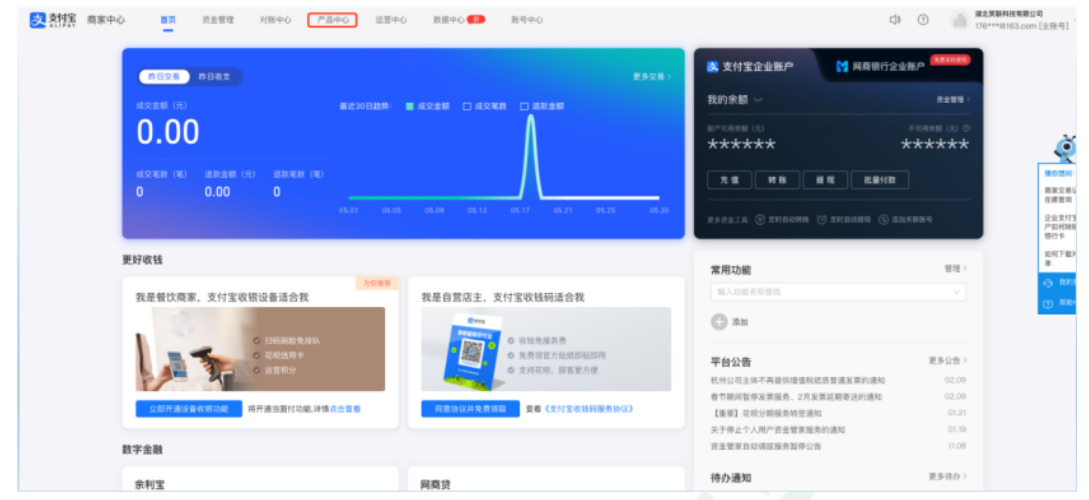This screenshot has height=500, width=1089.
Task: Click the 批量付款 button
Action: click(880, 180)
